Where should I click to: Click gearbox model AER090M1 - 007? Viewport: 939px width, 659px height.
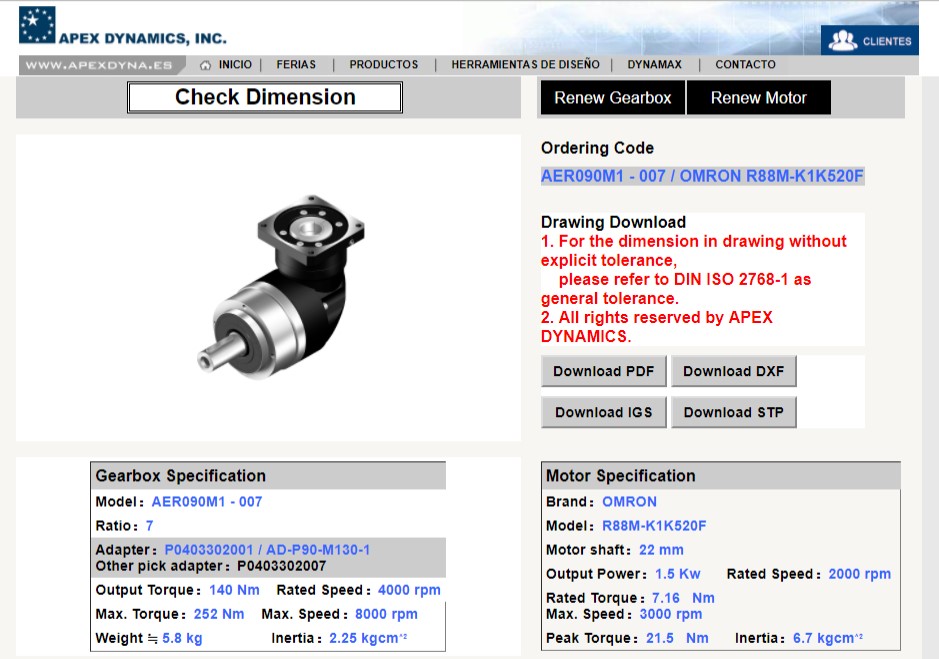pos(207,501)
